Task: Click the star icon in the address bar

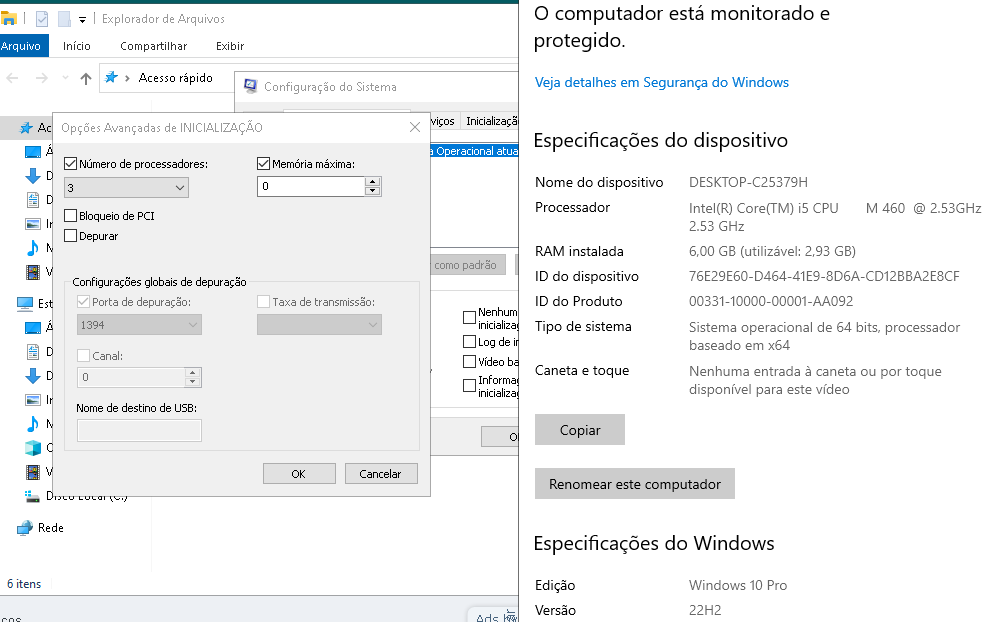Action: tap(111, 77)
